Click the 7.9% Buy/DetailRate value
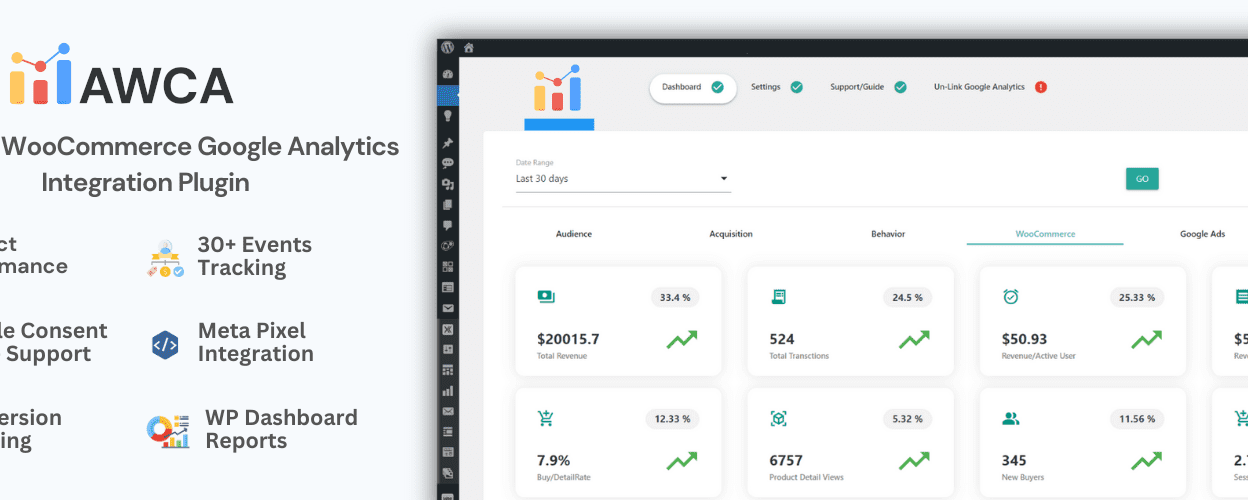Viewport: 1248px width, 500px height. tap(553, 461)
